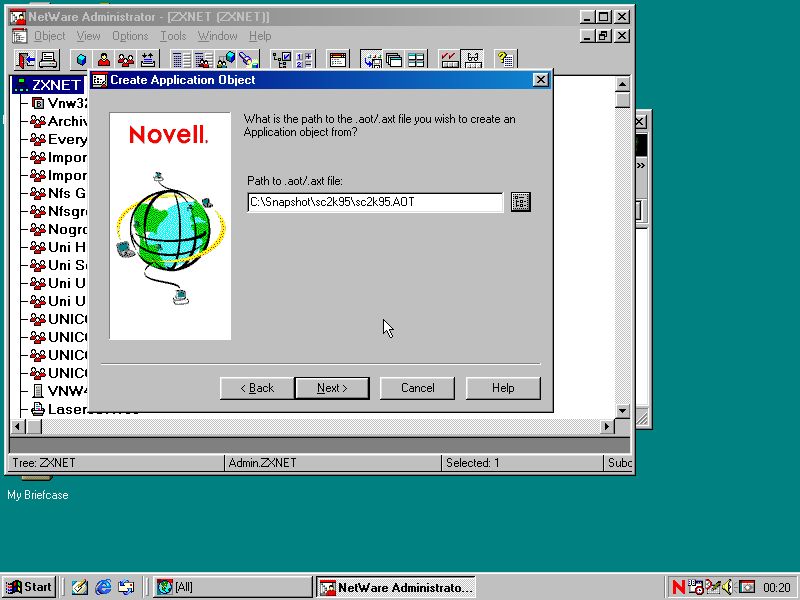This screenshot has width=800, height=600.
Task: Click the vertical scrollbar up arrow
Action: (x=622, y=84)
